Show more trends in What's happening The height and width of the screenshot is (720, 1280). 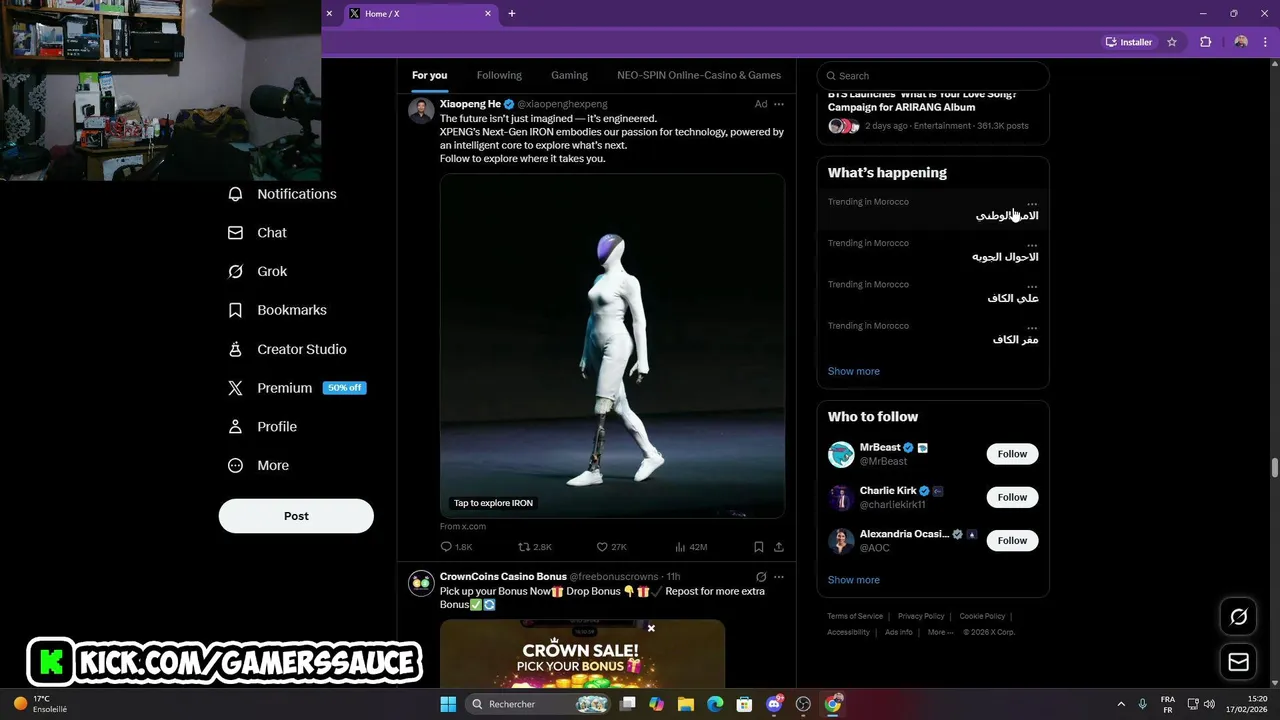point(853,371)
